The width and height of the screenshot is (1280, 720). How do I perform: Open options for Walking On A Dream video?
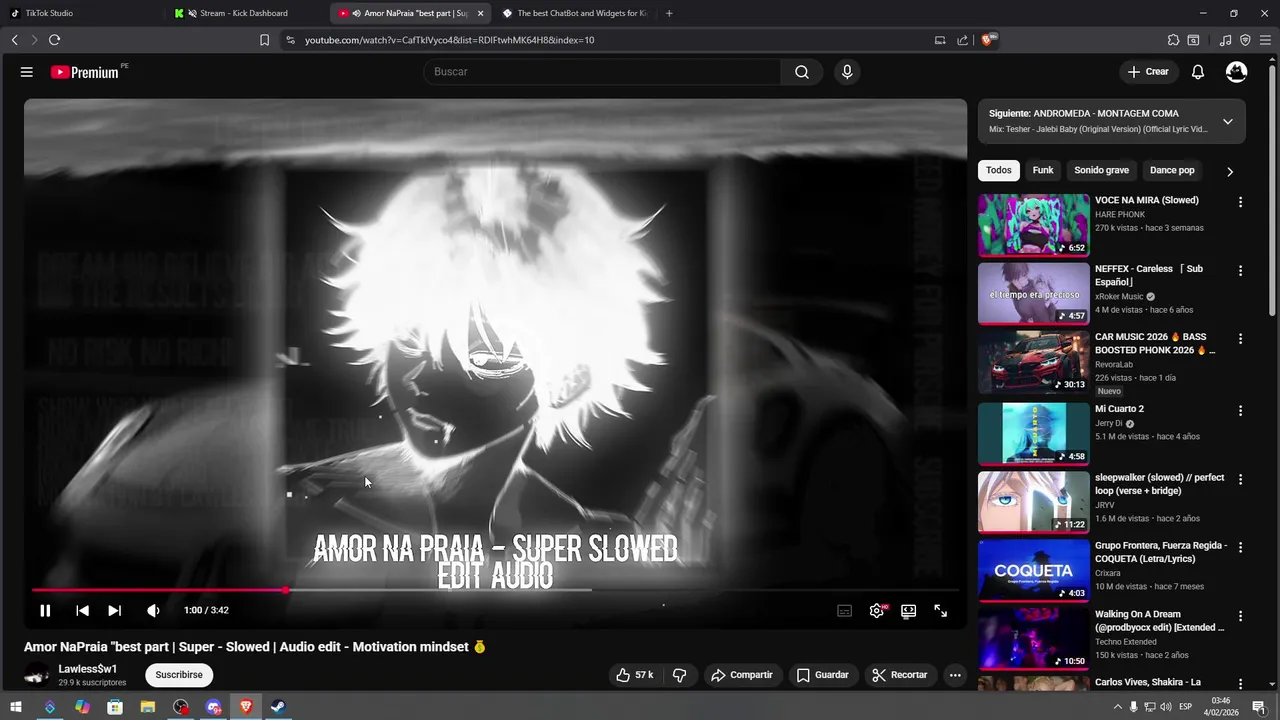tap(1240, 616)
